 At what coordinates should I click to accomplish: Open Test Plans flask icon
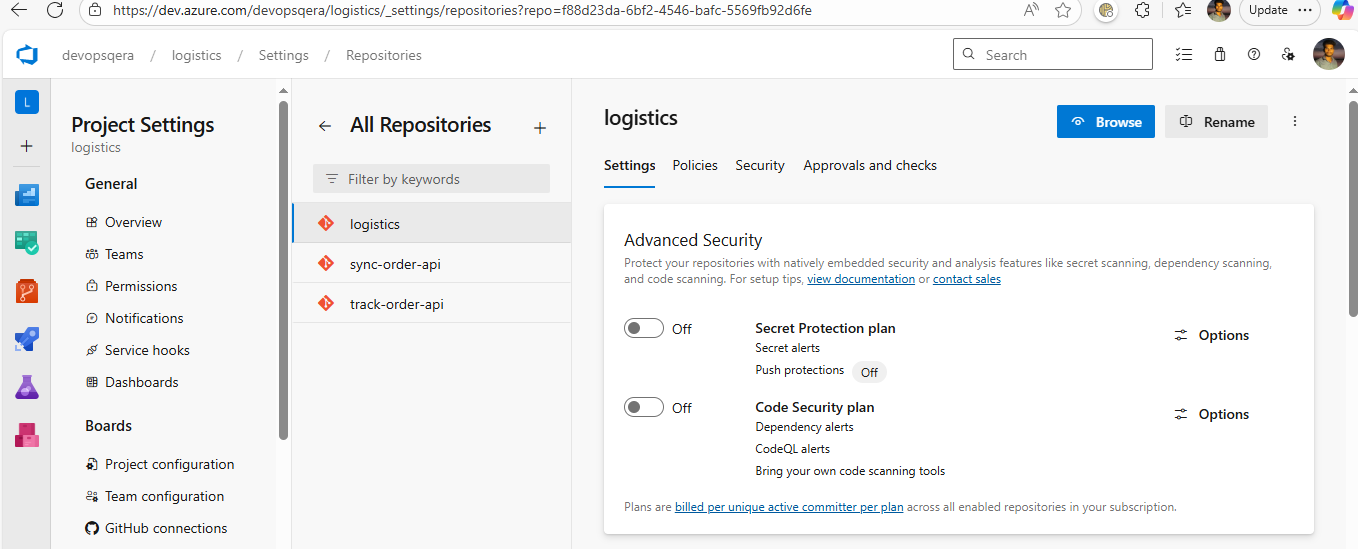27,387
